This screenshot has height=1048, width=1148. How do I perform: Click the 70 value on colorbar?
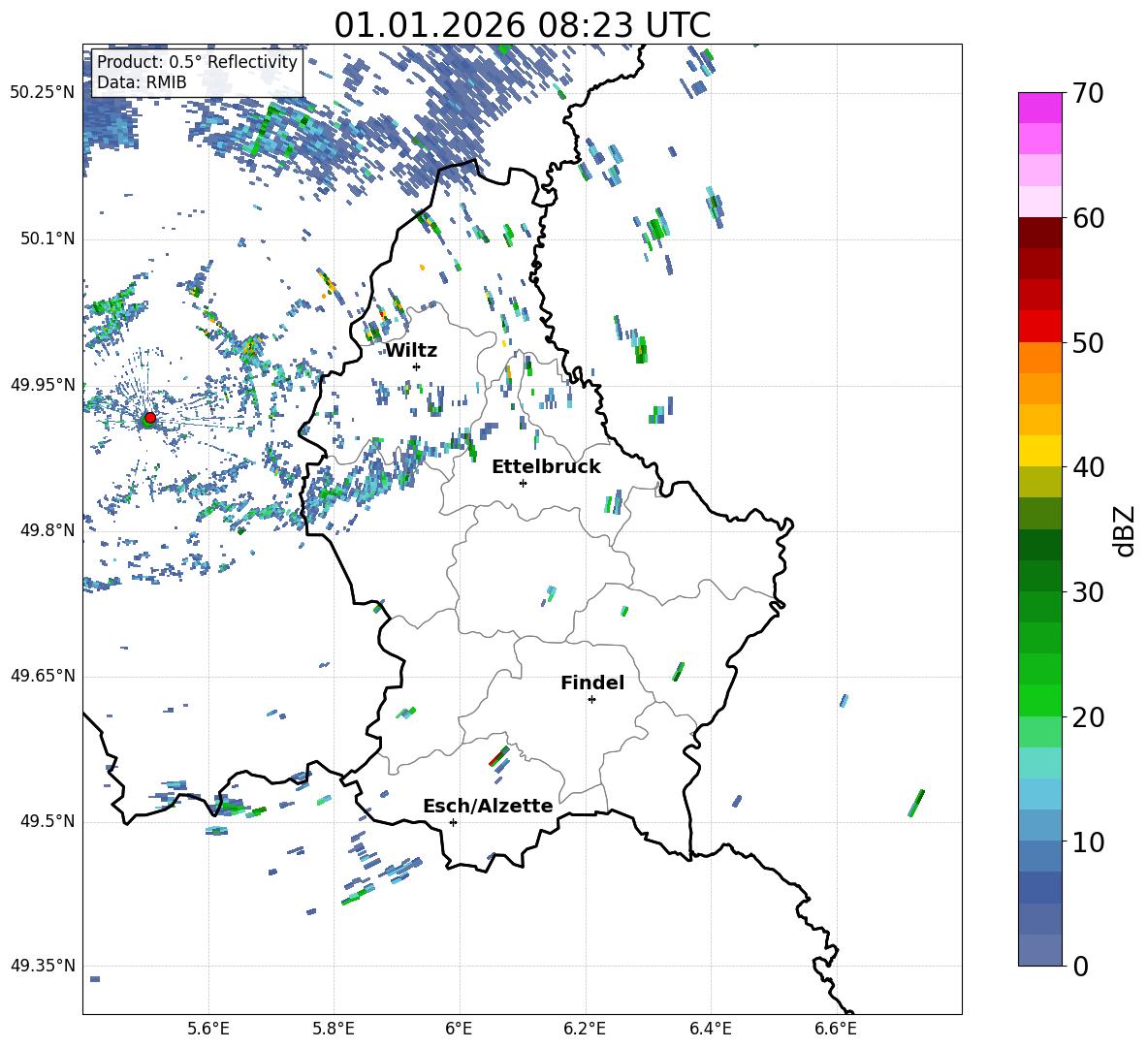point(1087,94)
